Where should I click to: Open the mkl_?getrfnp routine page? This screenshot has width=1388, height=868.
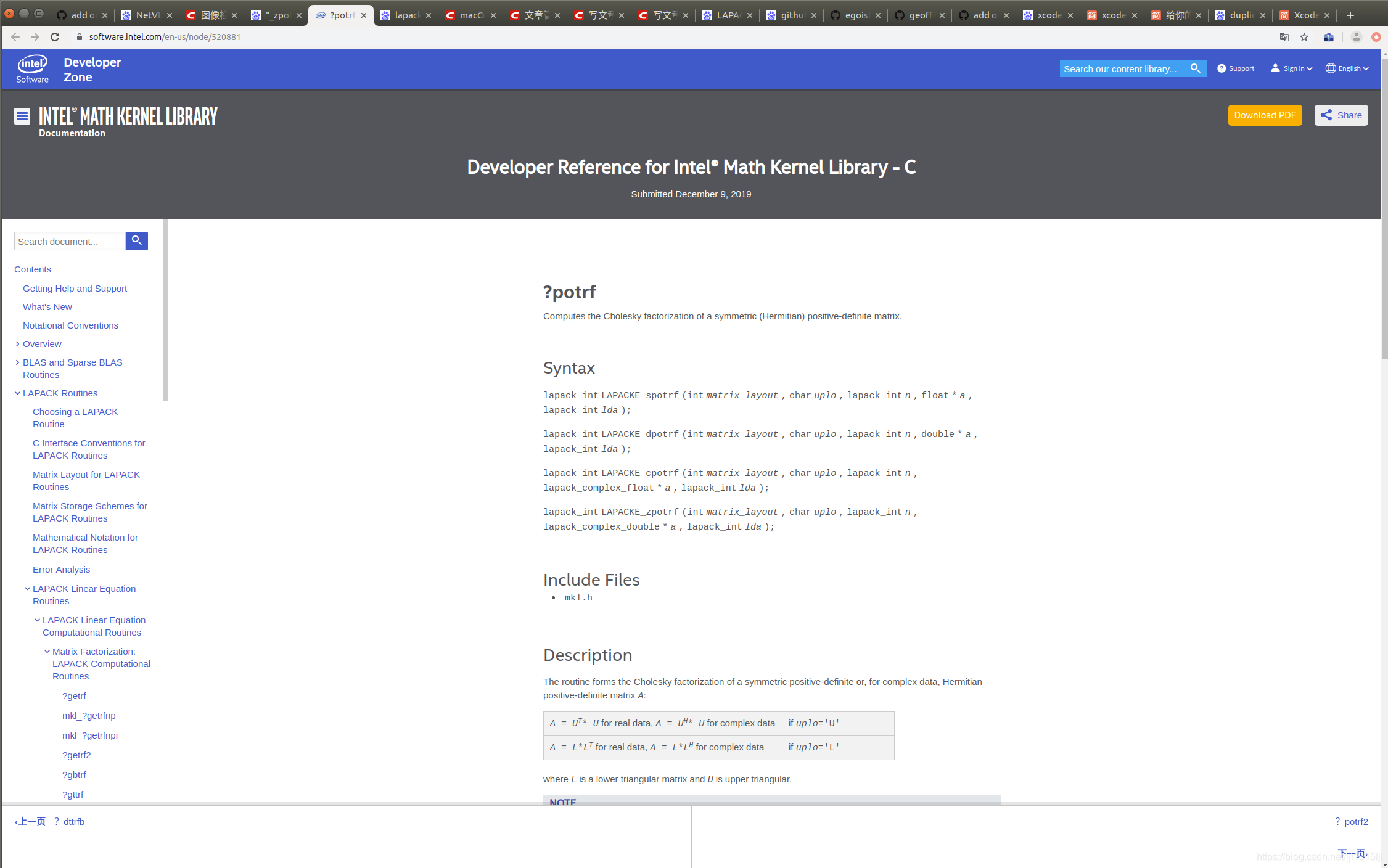click(x=89, y=716)
